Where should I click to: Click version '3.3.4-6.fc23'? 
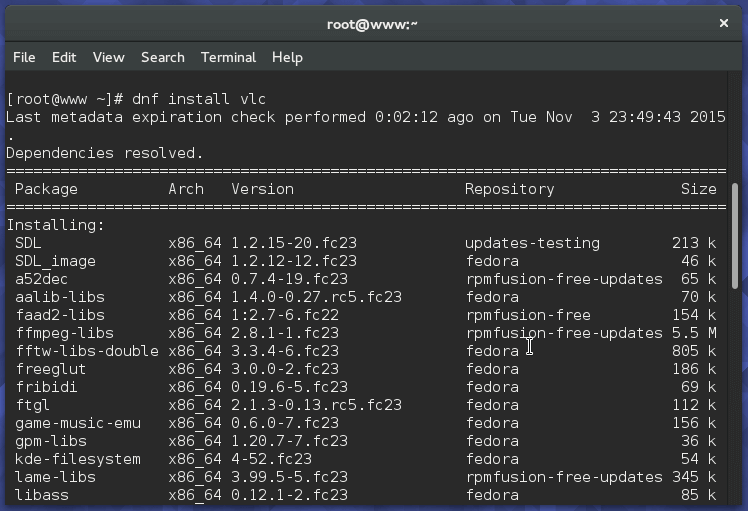[285, 351]
